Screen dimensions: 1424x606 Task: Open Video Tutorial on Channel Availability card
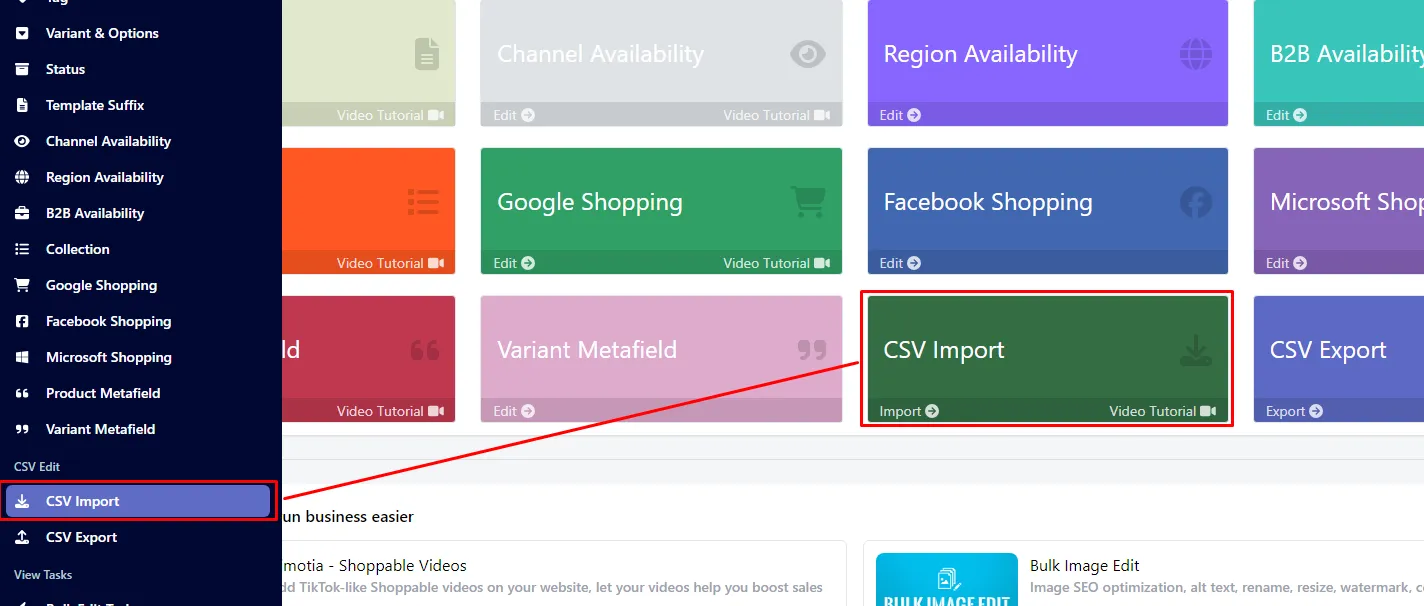[x=777, y=115]
